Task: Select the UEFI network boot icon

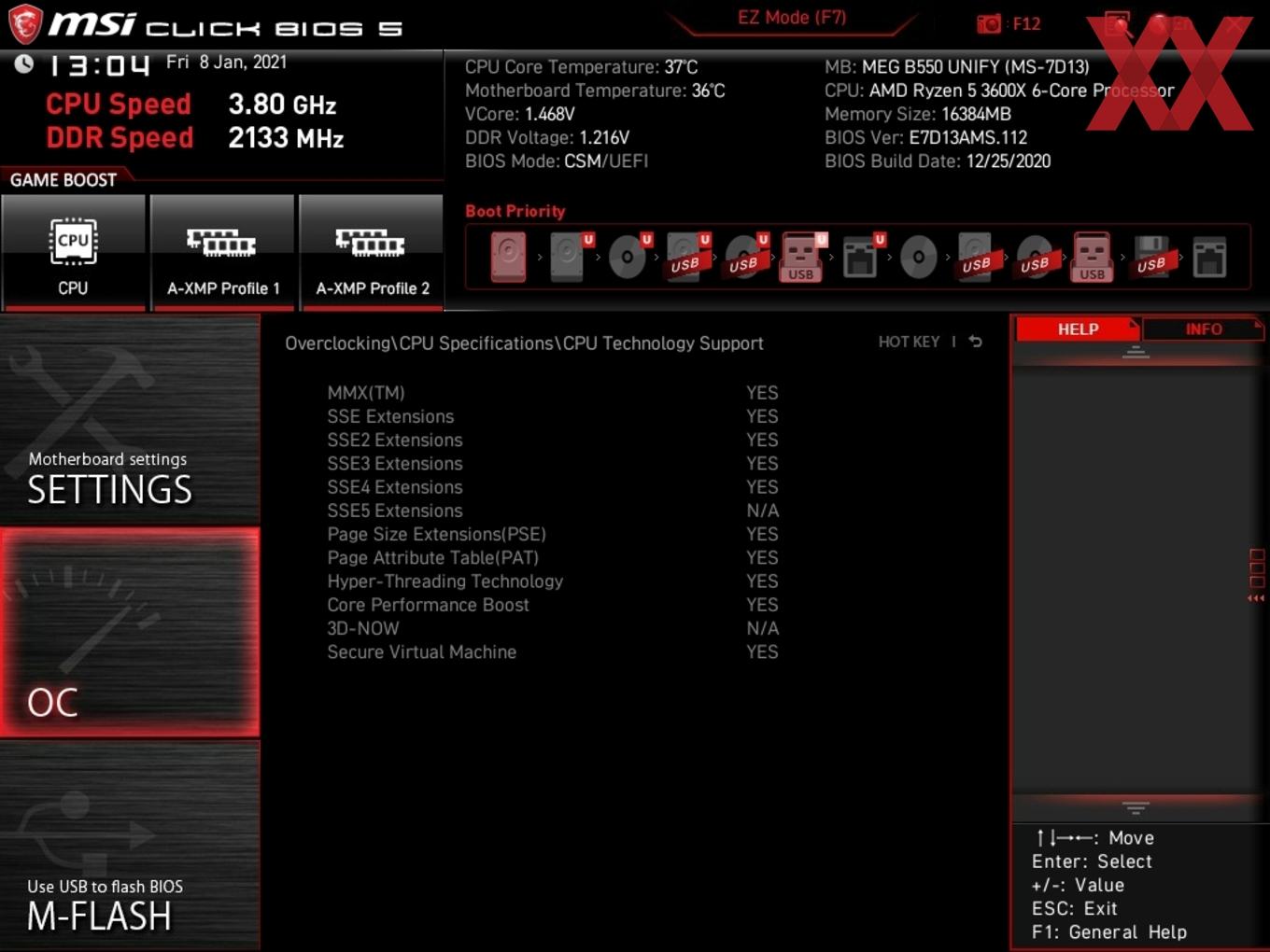Action: [x=861, y=257]
